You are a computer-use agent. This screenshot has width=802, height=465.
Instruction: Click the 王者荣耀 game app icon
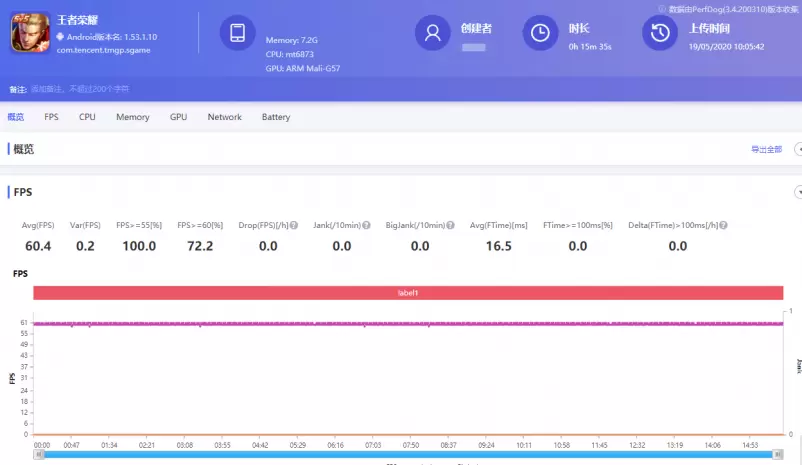(30, 33)
